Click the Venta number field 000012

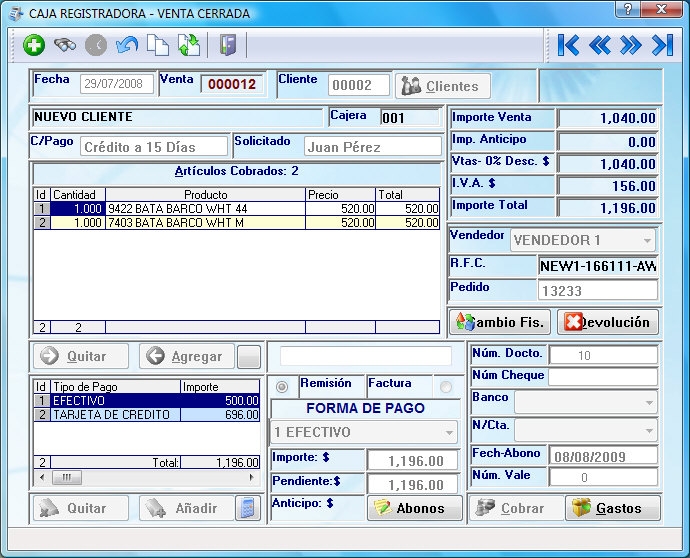tap(232, 84)
